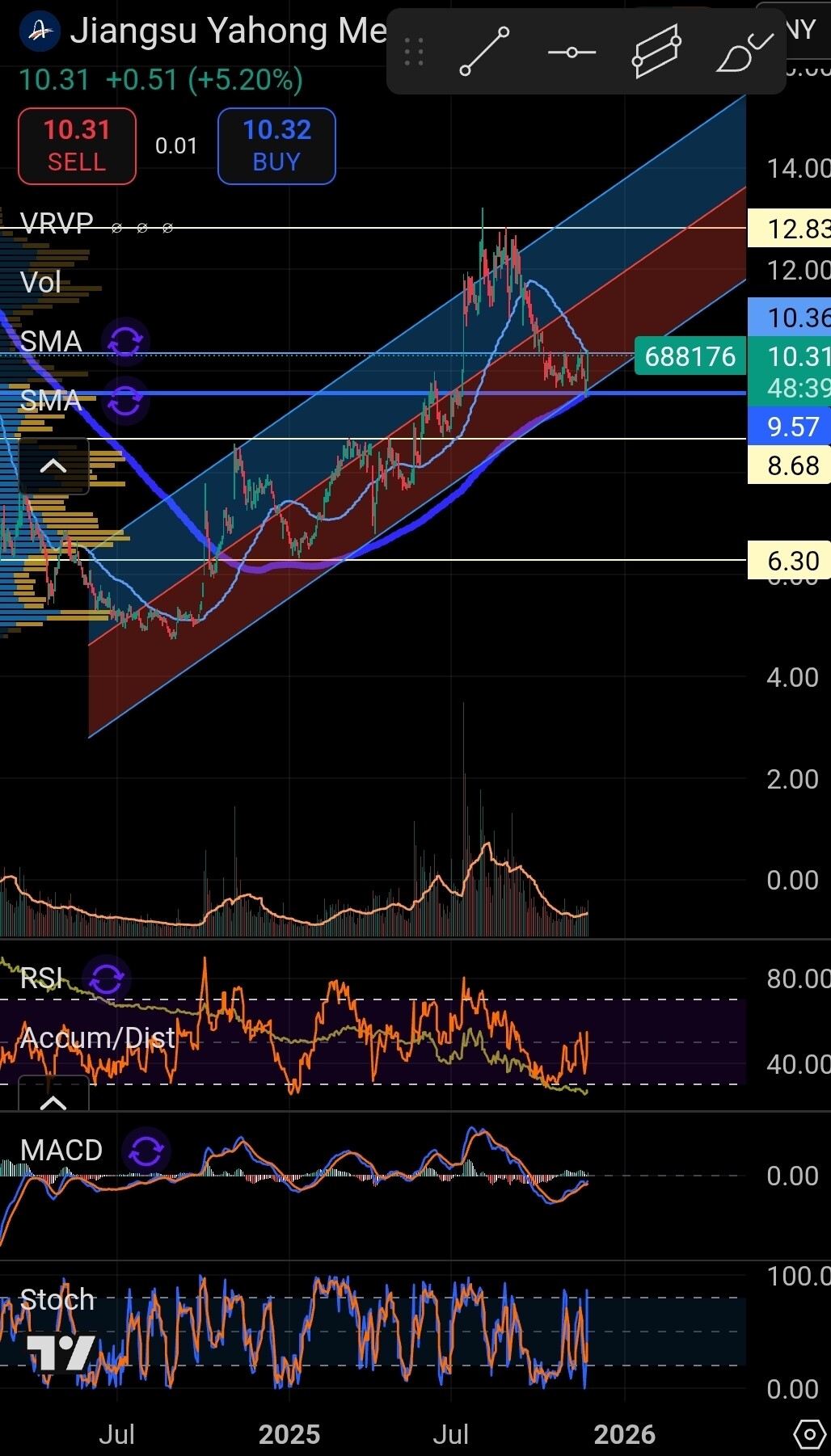Screen dimensions: 831x1456
Task: Open chart settings via hexagon gear icon
Action: 809,1433
